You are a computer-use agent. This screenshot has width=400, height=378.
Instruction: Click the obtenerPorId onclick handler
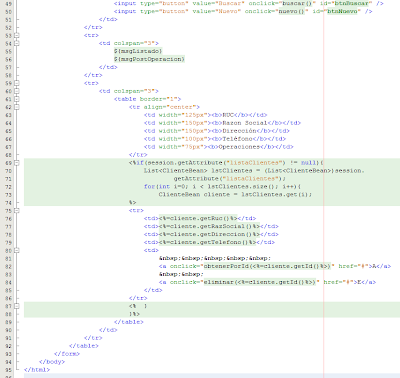click(x=267, y=266)
